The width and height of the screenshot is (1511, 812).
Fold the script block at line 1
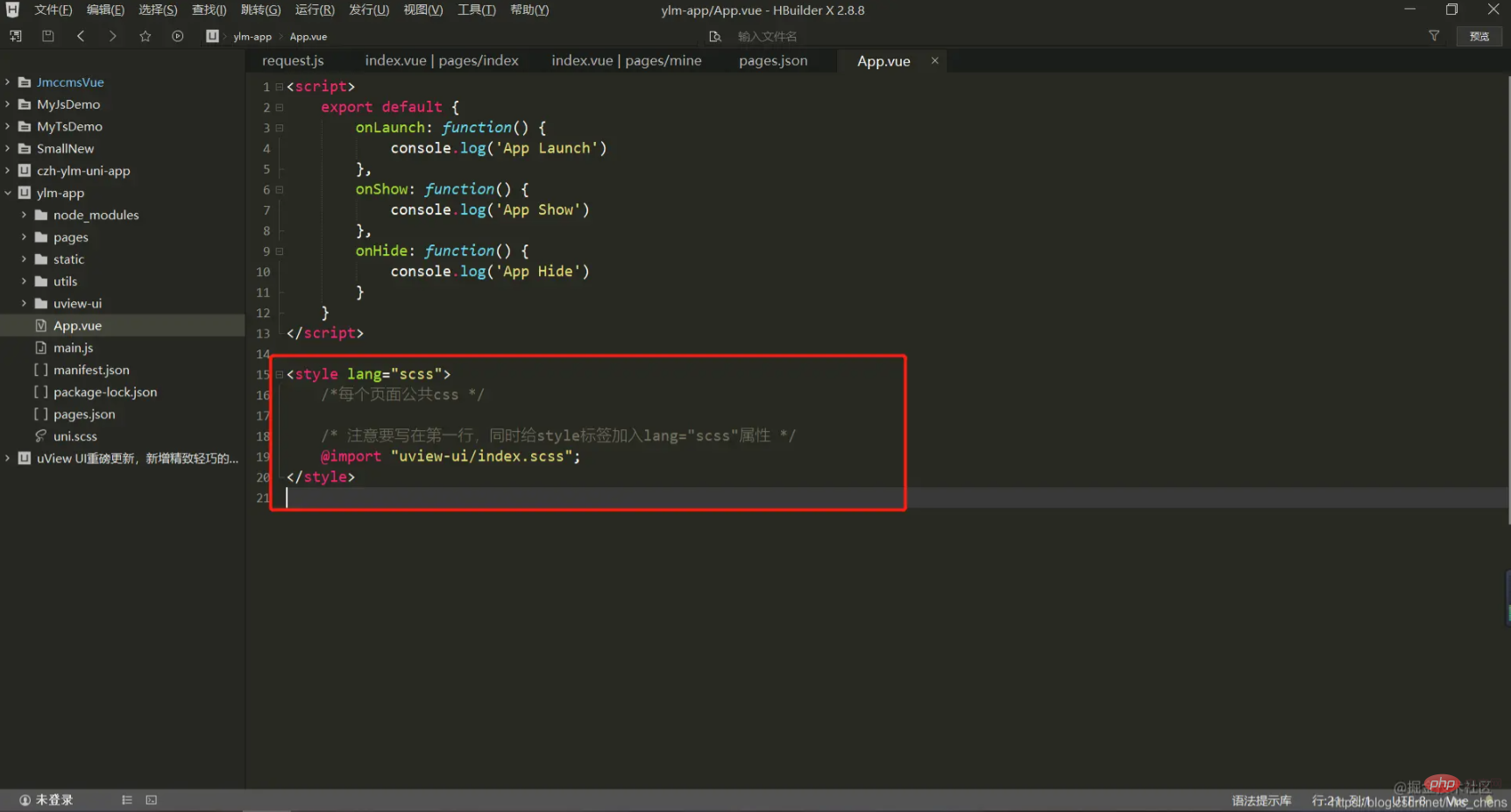[280, 87]
